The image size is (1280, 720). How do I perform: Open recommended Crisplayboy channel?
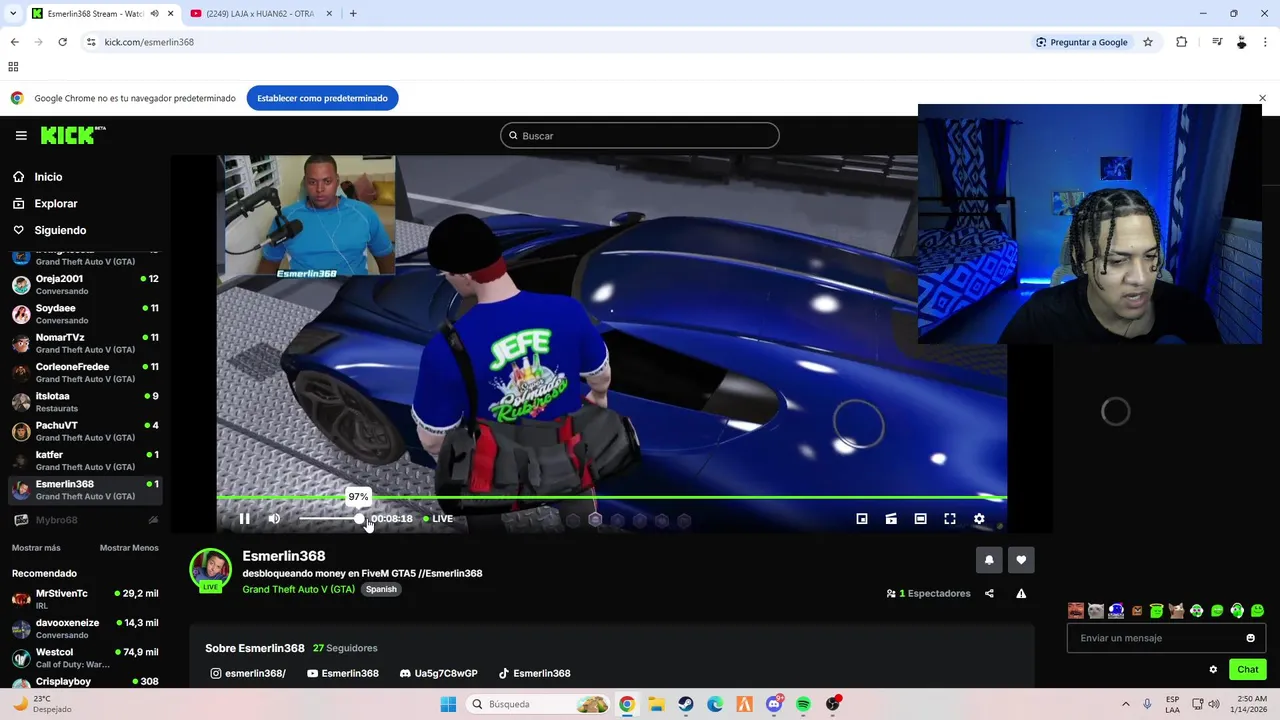[x=85, y=682]
